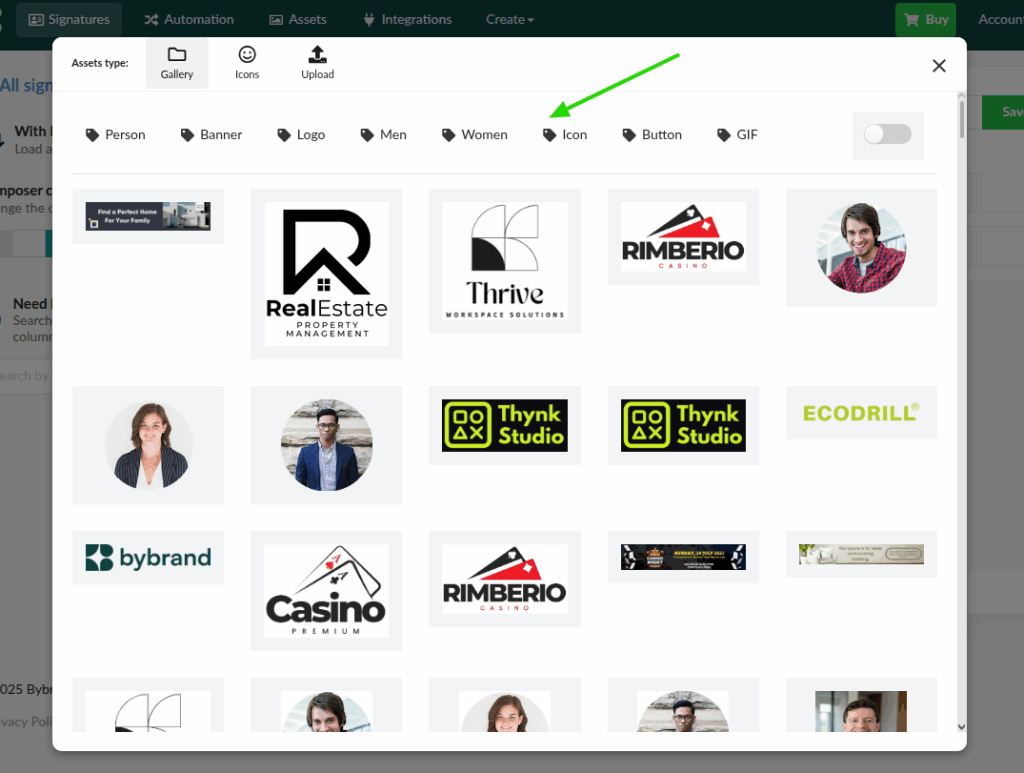Go to the Automation menu
Viewport: 1024px width, 773px height.
189,19
